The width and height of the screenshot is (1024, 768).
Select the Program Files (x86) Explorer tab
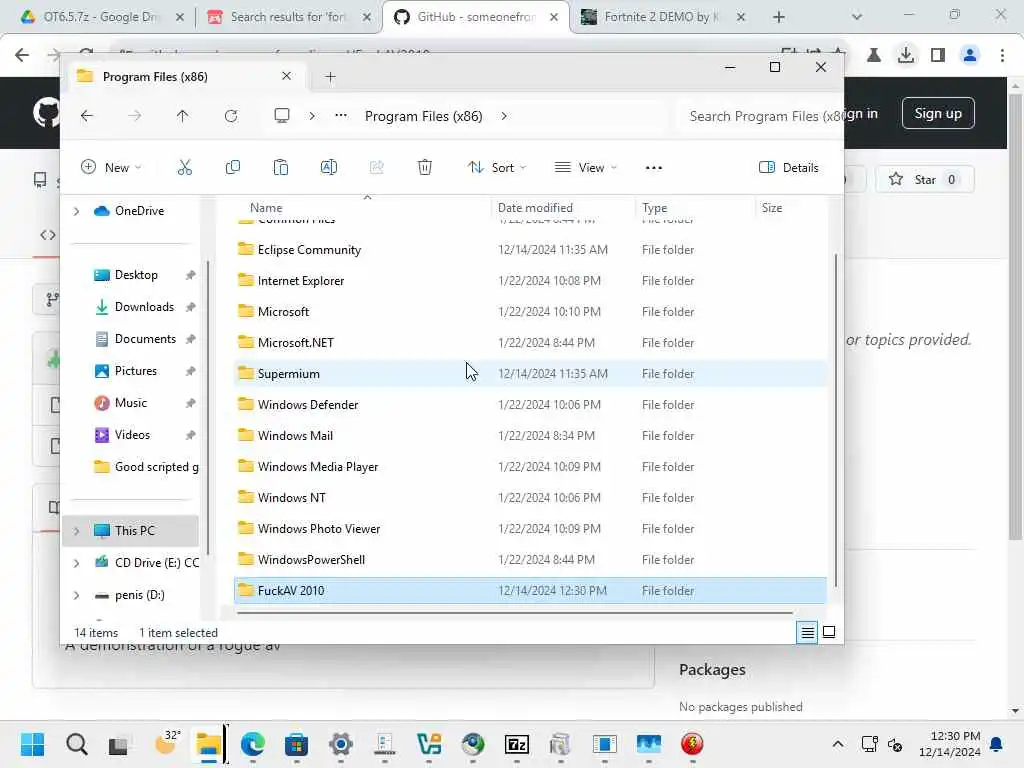coord(185,77)
